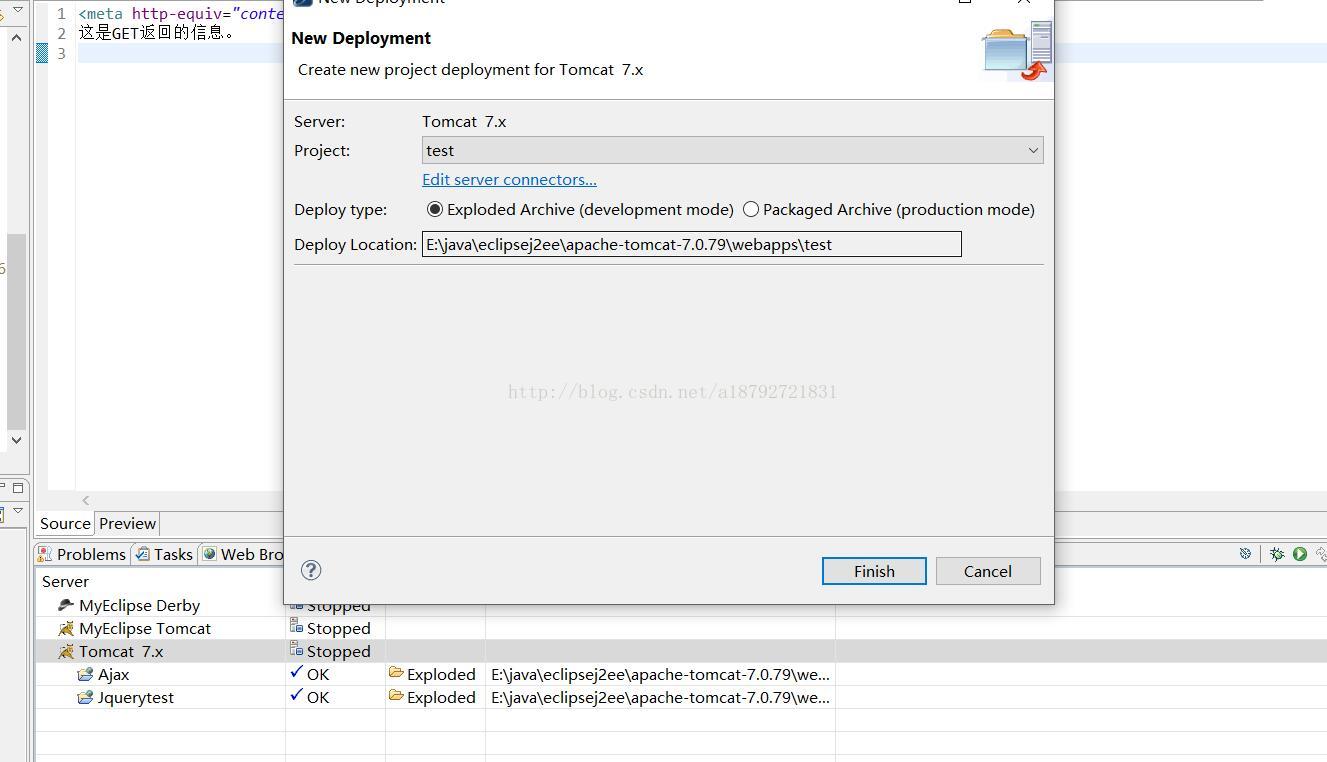Viewport: 1327px width, 762px height.
Task: Click the Jquerytest Exploded folder icon
Action: (x=396, y=696)
